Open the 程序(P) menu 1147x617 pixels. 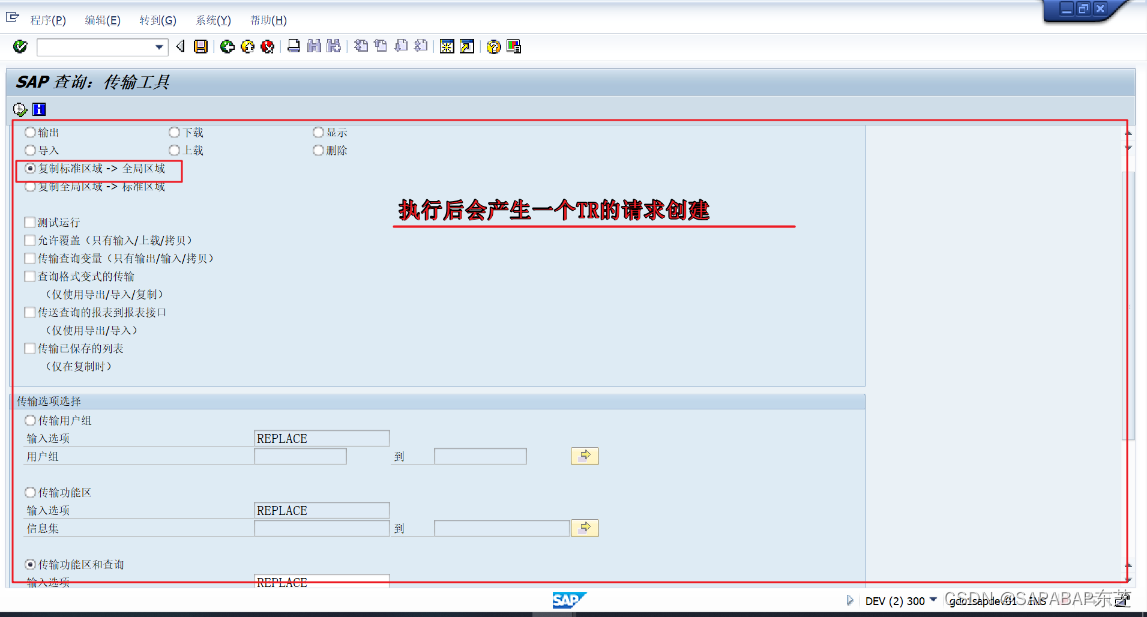pos(48,20)
